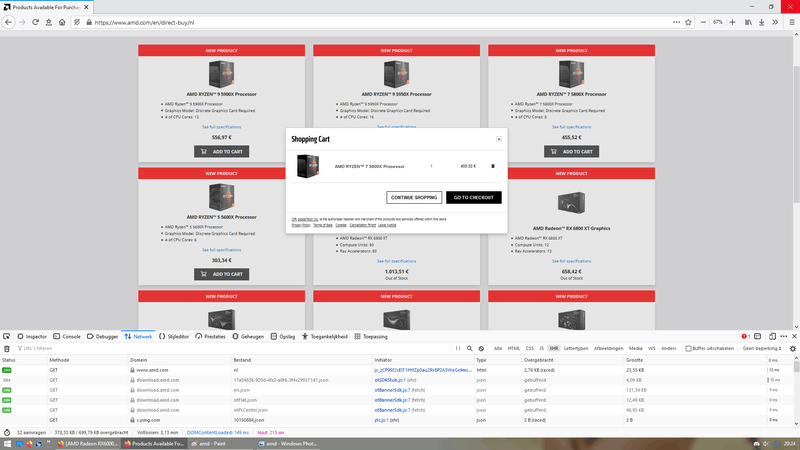This screenshot has height=450, width=800.
Task: Open page actions three-dot menu
Action: 677,22
